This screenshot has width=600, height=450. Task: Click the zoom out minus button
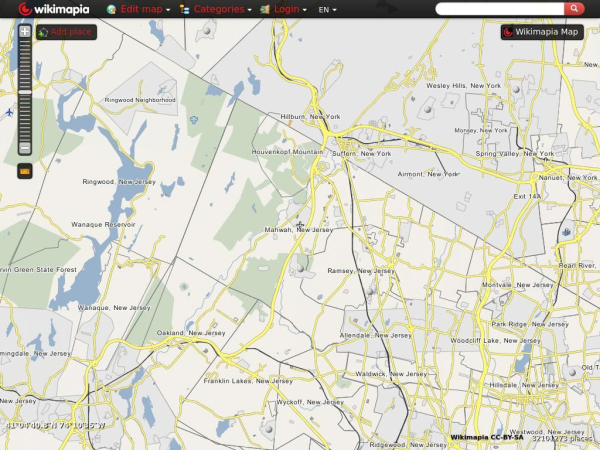coord(24,148)
